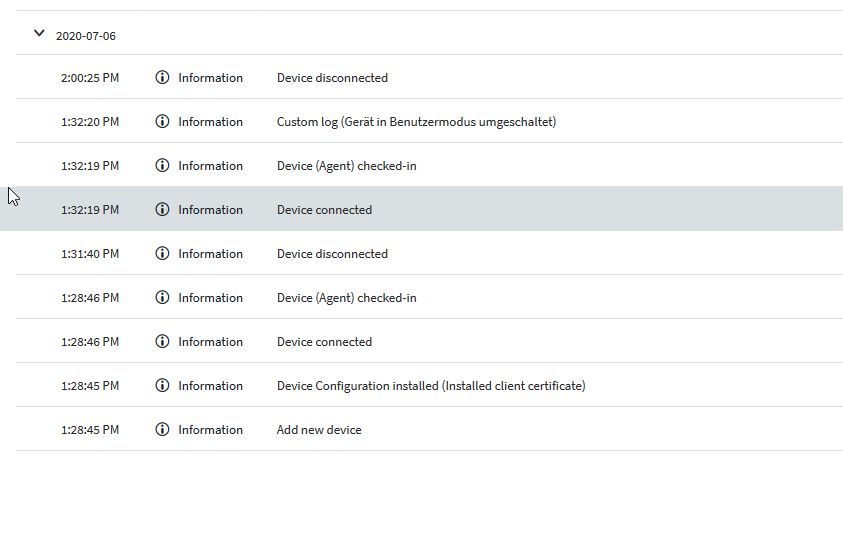This screenshot has width=843, height=535.
Task: Click the 2:00:25 PM timestamp
Action: [x=90, y=78]
